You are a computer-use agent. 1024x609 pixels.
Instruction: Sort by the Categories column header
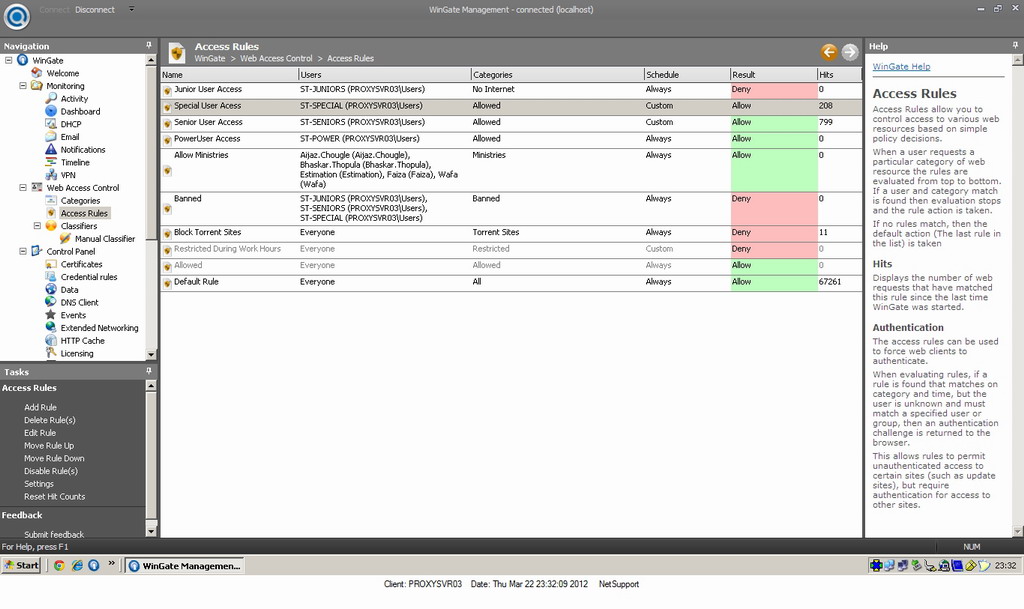click(x=558, y=74)
